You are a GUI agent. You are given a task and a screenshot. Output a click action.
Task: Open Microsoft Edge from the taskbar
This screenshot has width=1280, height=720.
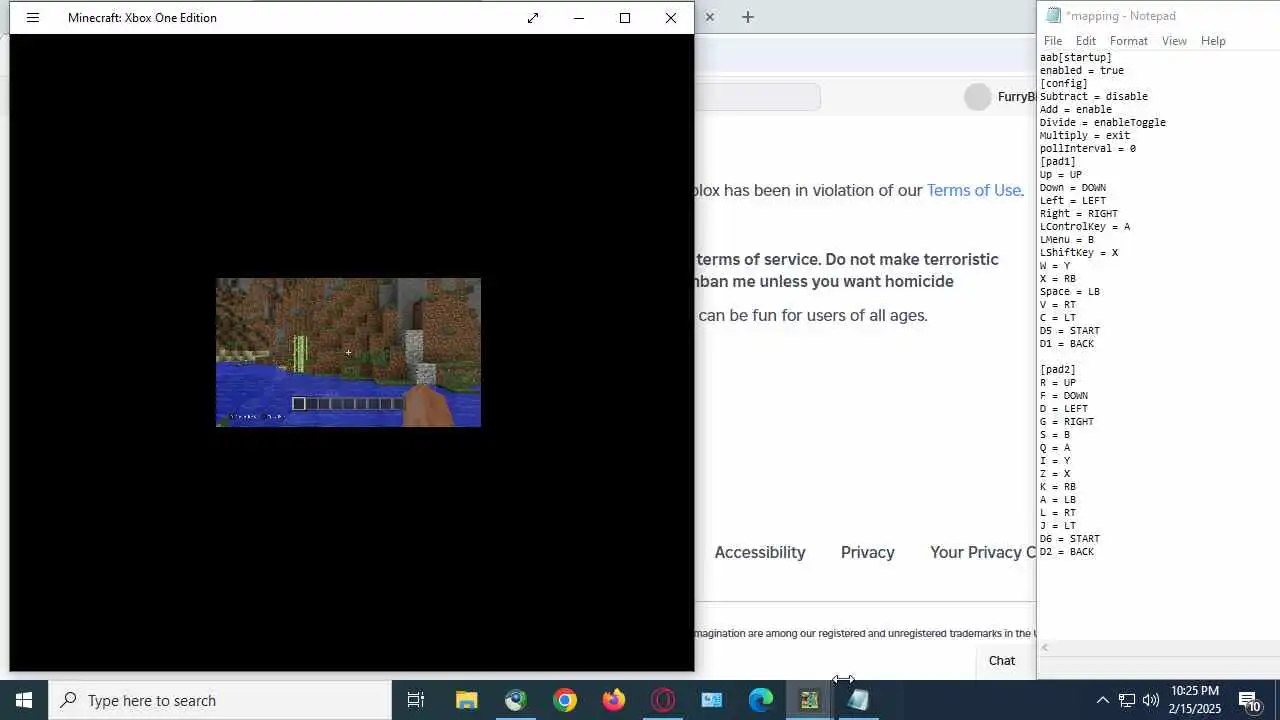pyautogui.click(x=761, y=700)
